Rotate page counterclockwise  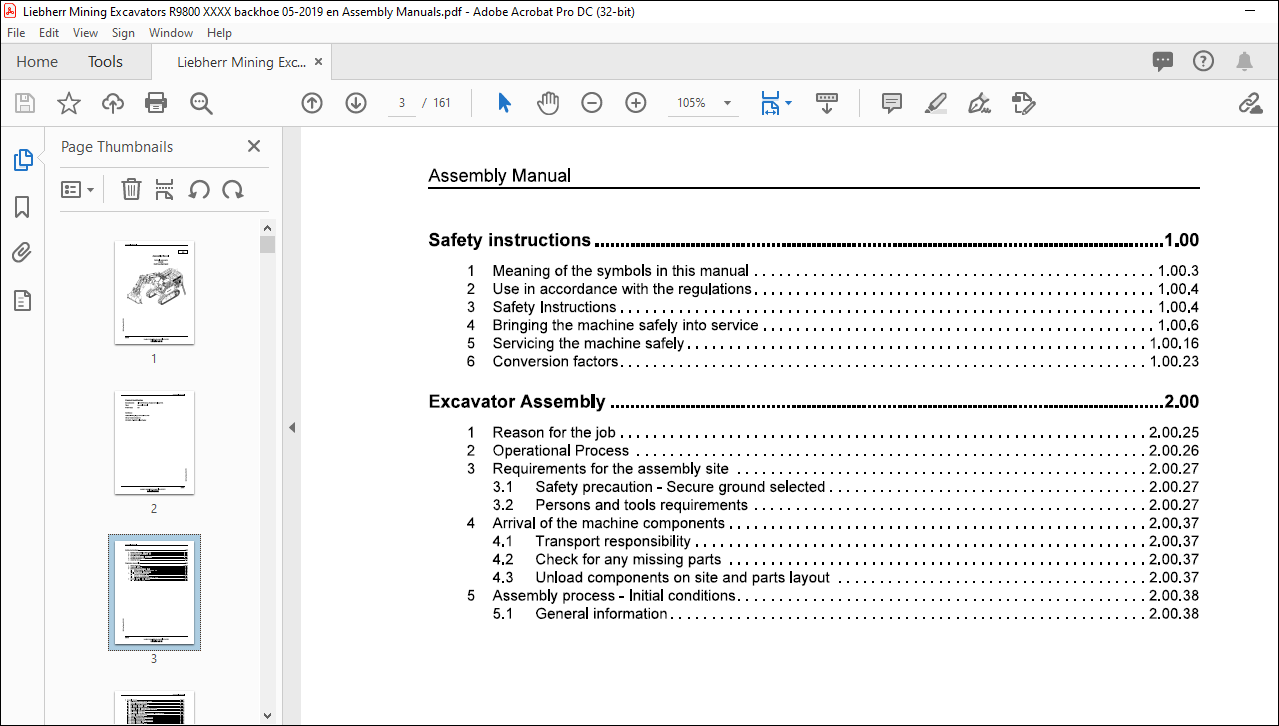199,189
